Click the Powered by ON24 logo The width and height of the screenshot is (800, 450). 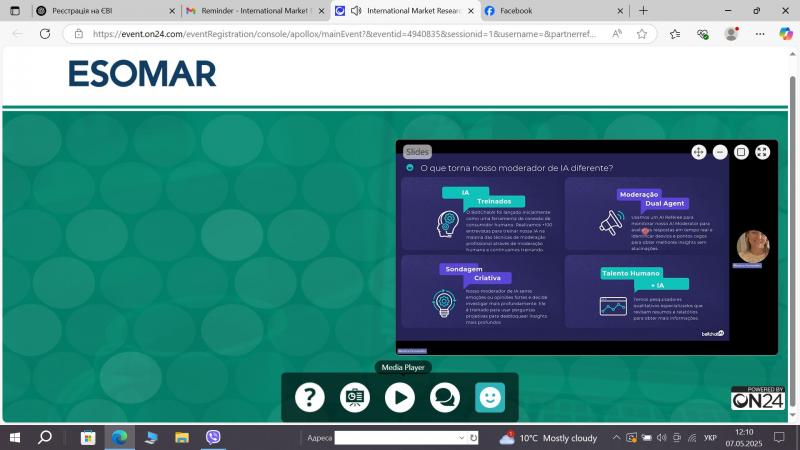coord(758,398)
